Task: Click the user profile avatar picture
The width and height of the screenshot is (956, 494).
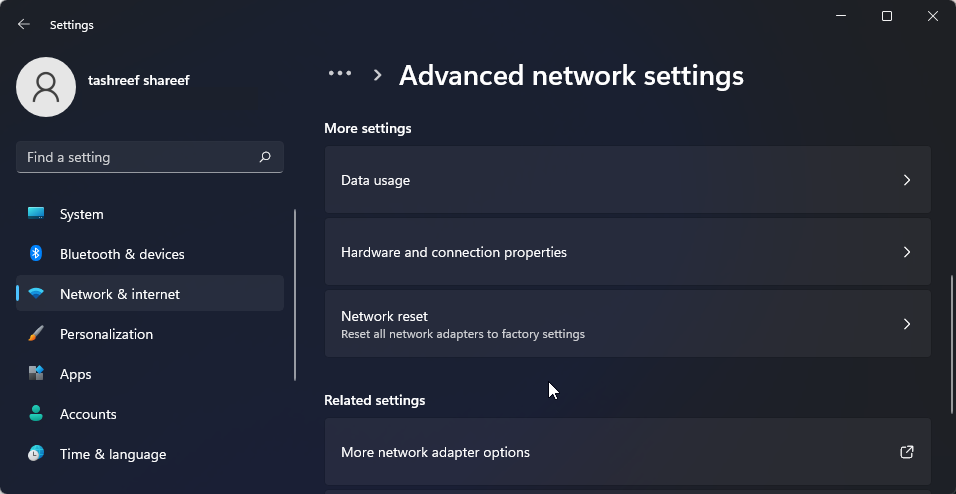Action: coord(46,87)
